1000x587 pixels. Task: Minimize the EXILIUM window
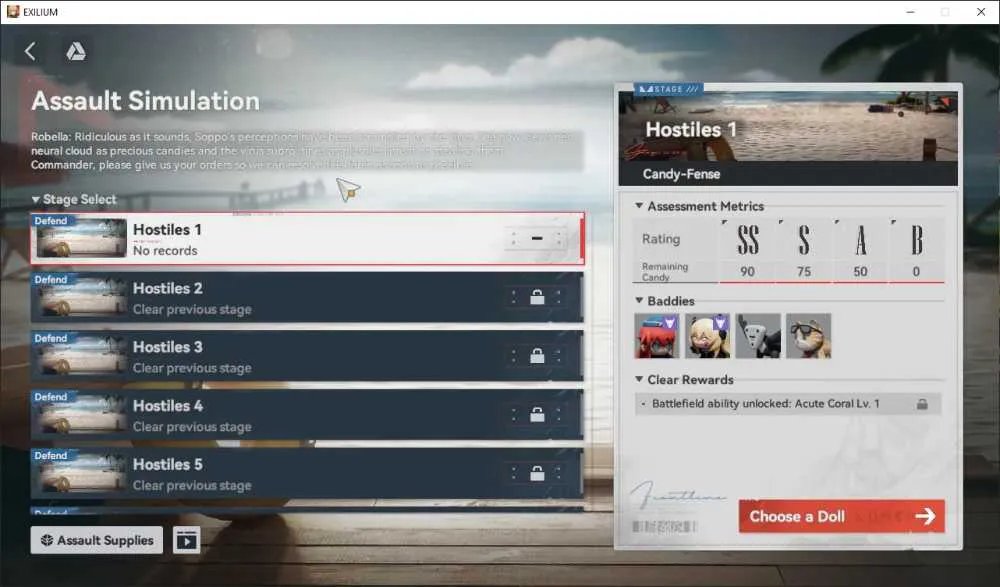910,12
